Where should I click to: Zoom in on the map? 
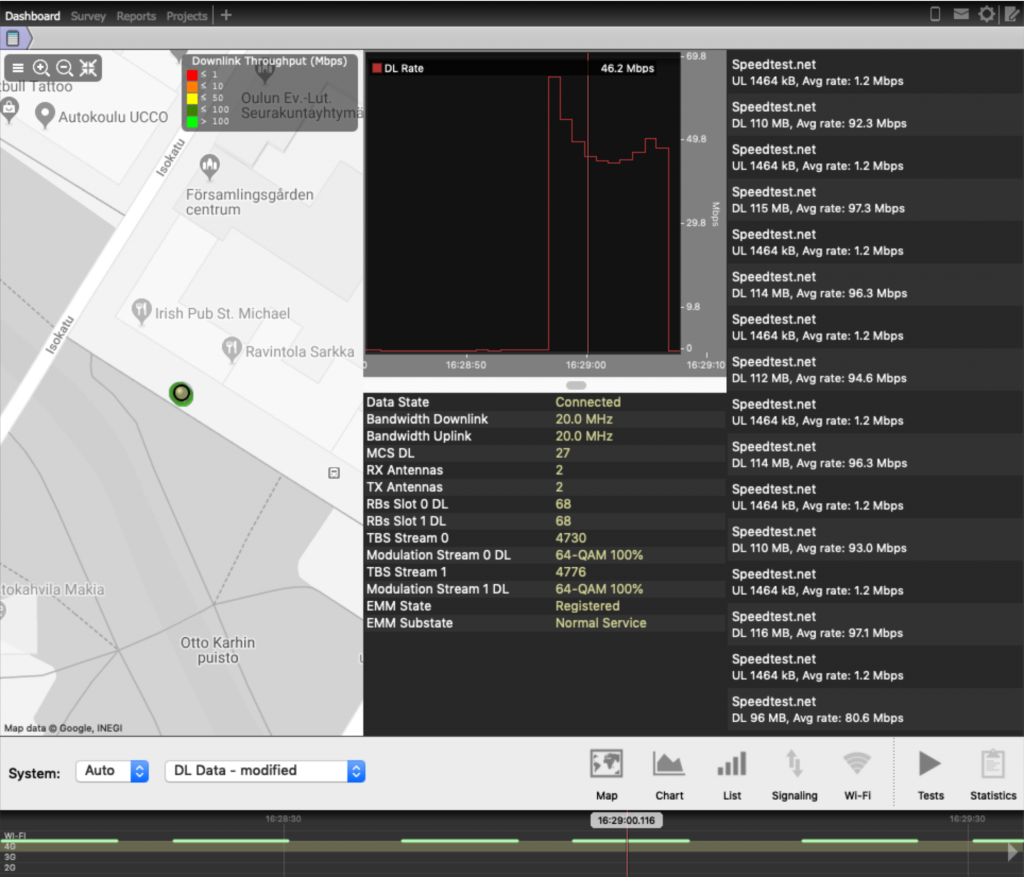coord(41,68)
